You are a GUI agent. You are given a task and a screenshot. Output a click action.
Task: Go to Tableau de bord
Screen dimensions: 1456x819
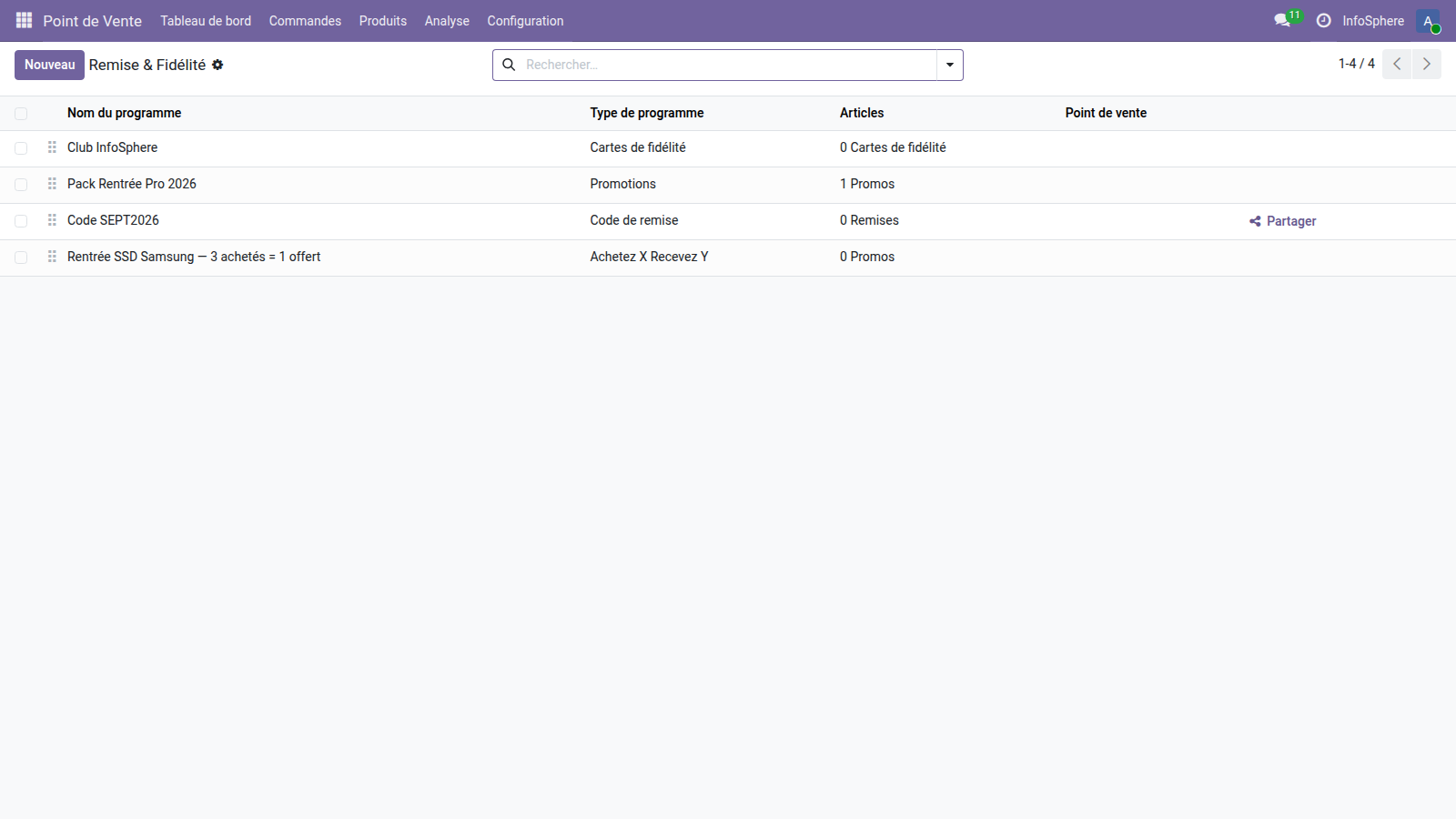point(206,21)
